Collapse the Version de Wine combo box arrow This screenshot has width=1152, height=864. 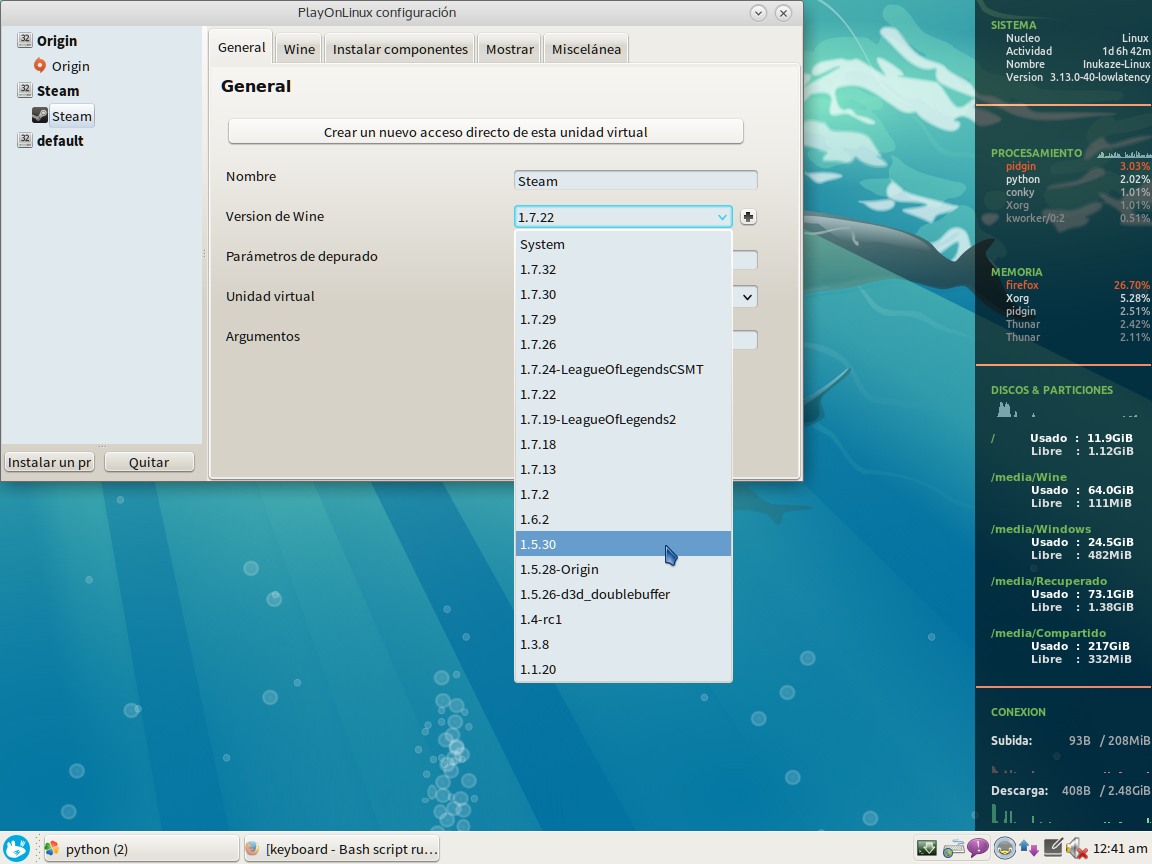pyautogui.click(x=722, y=217)
